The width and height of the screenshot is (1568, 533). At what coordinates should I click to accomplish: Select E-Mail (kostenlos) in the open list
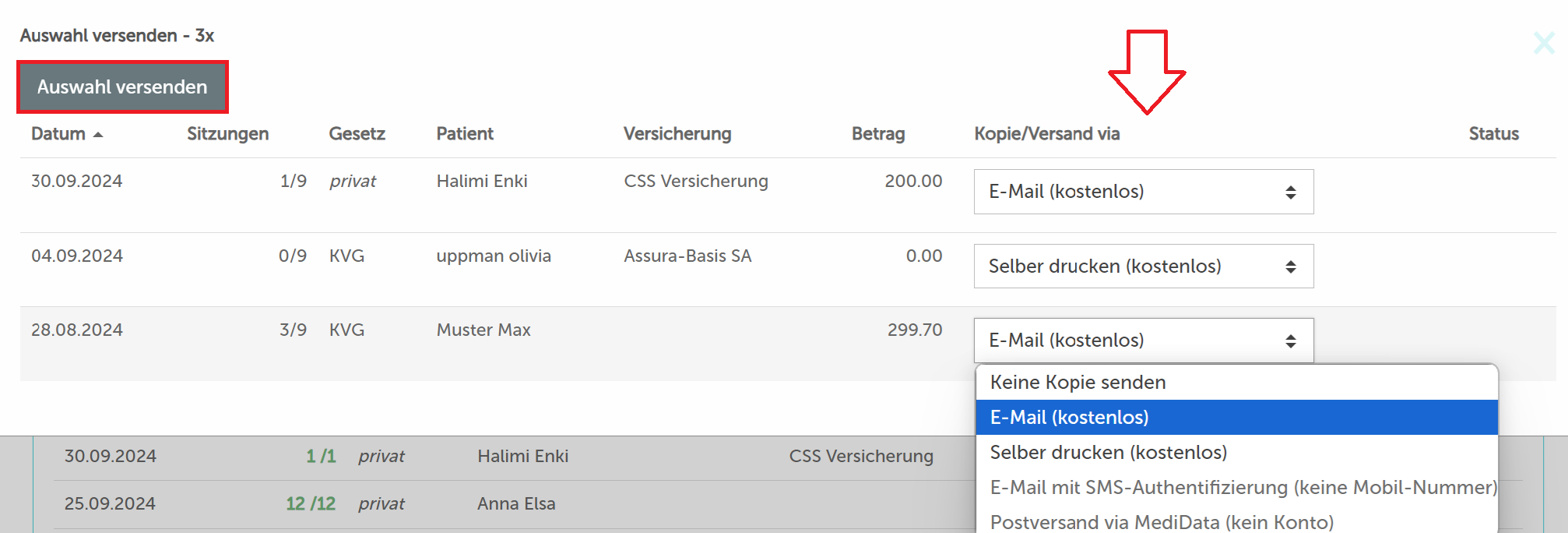[x=1069, y=418]
